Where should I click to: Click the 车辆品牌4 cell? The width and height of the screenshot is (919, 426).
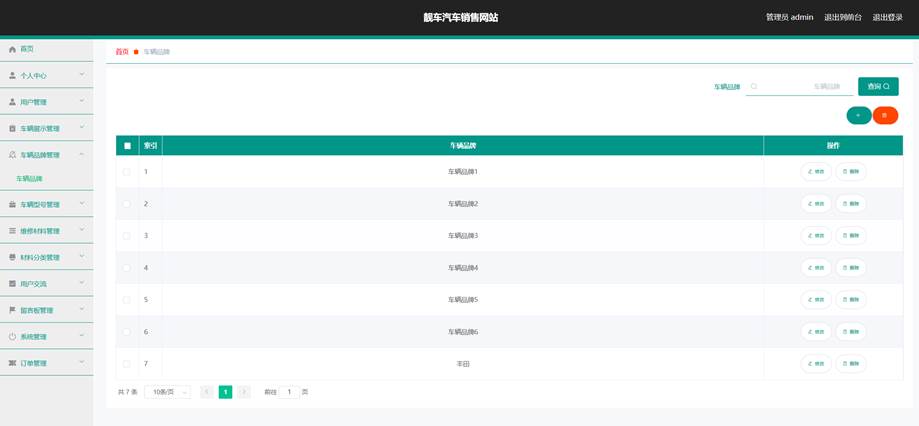pyautogui.click(x=462, y=268)
